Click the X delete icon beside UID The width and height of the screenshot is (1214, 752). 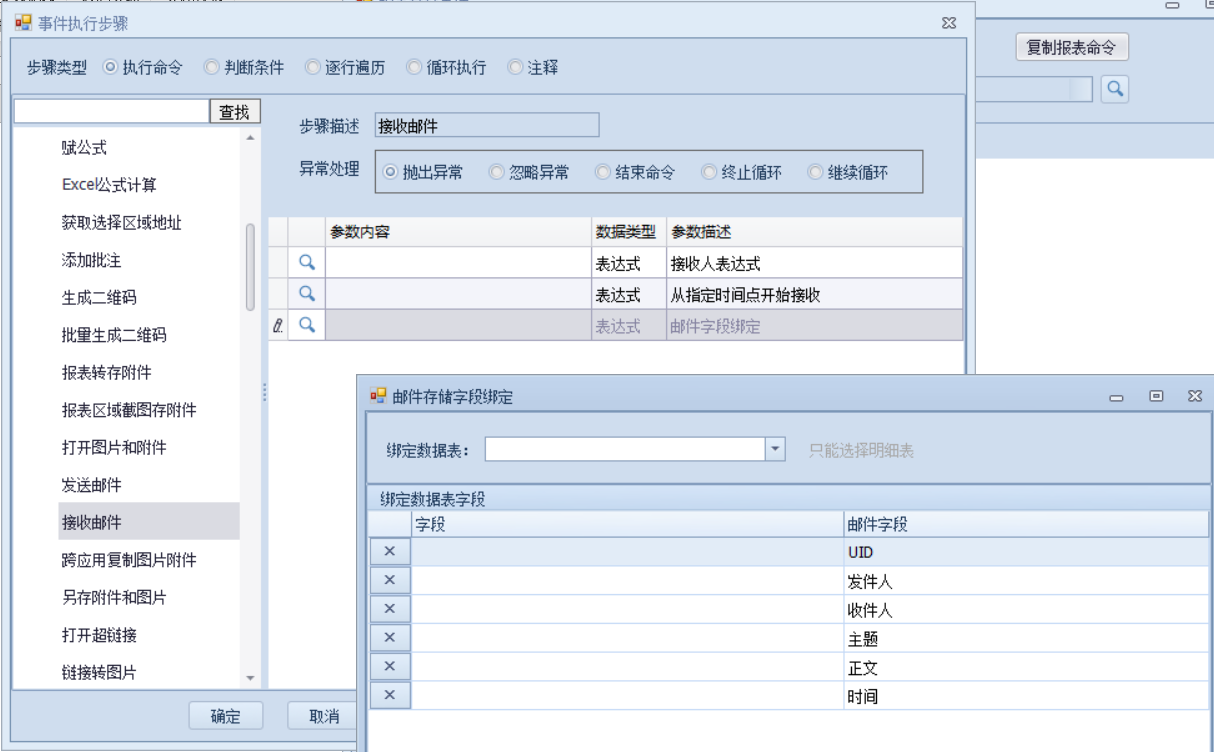click(x=390, y=552)
